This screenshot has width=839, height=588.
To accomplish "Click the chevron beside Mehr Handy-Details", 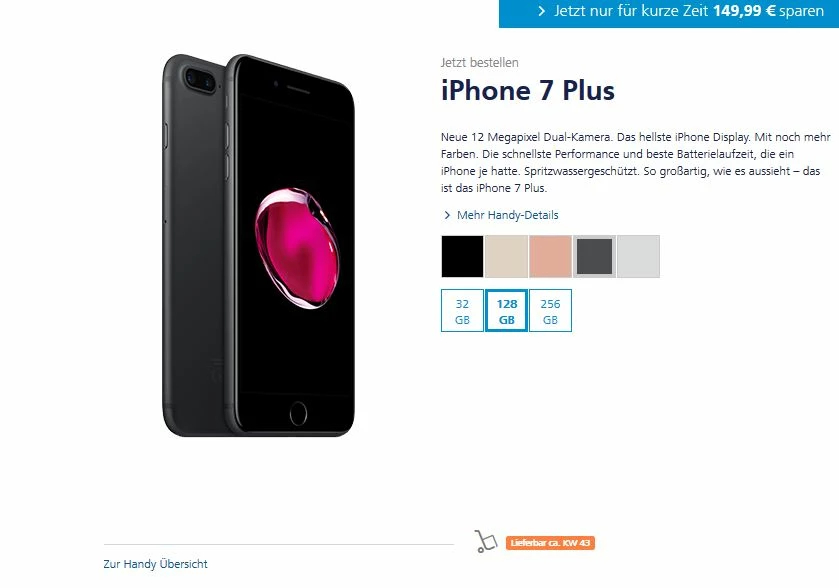I will tap(447, 215).
